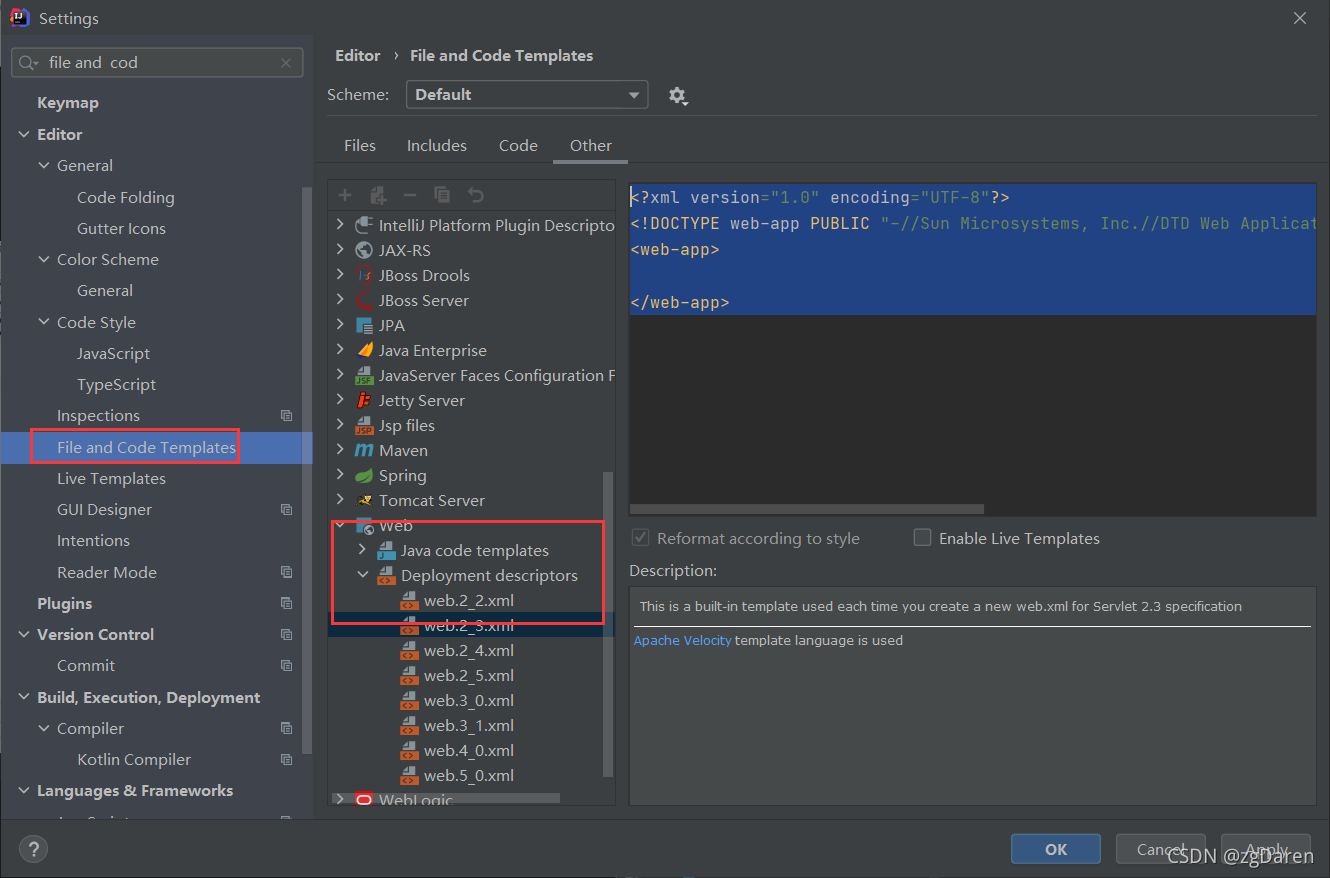Screen dimensions: 1330x878
Task: Click the Reset to default revert icon
Action: coord(476,195)
